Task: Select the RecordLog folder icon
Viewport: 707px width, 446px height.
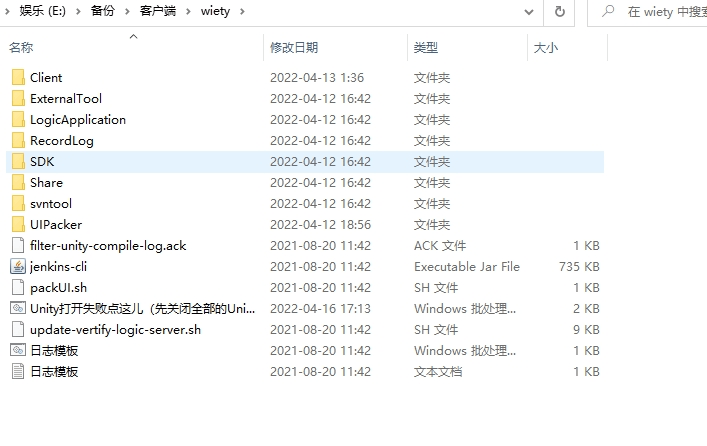Action: 18,140
